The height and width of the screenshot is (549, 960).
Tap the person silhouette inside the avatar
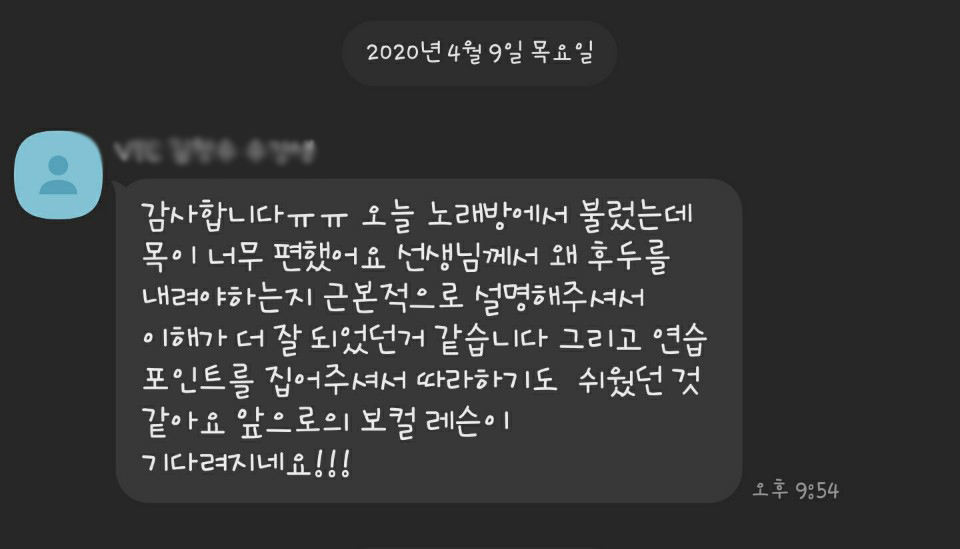[58, 175]
